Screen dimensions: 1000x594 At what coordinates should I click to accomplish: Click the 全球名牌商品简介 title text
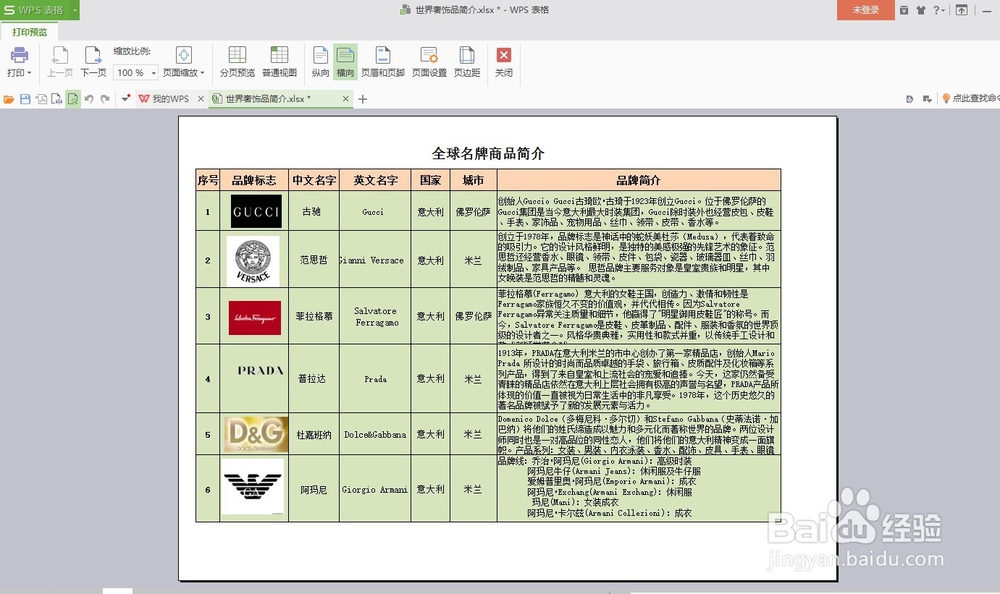(488, 153)
